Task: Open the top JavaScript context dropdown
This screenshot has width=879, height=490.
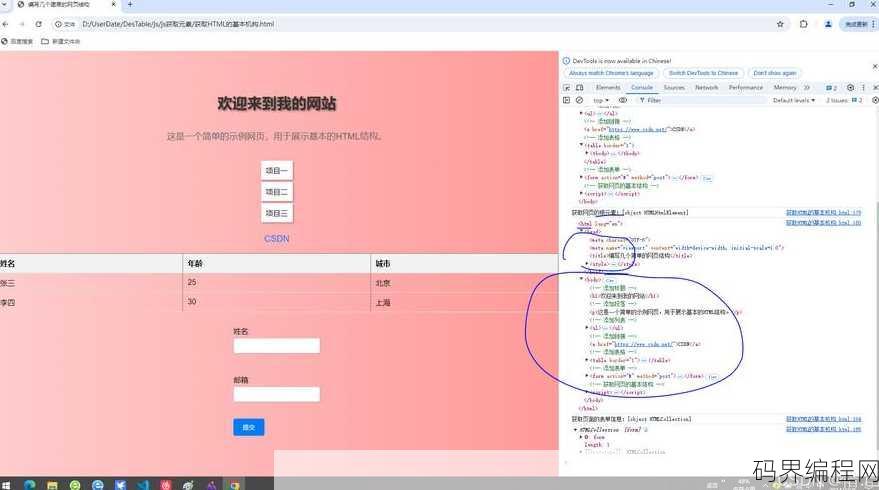Action: [x=601, y=100]
